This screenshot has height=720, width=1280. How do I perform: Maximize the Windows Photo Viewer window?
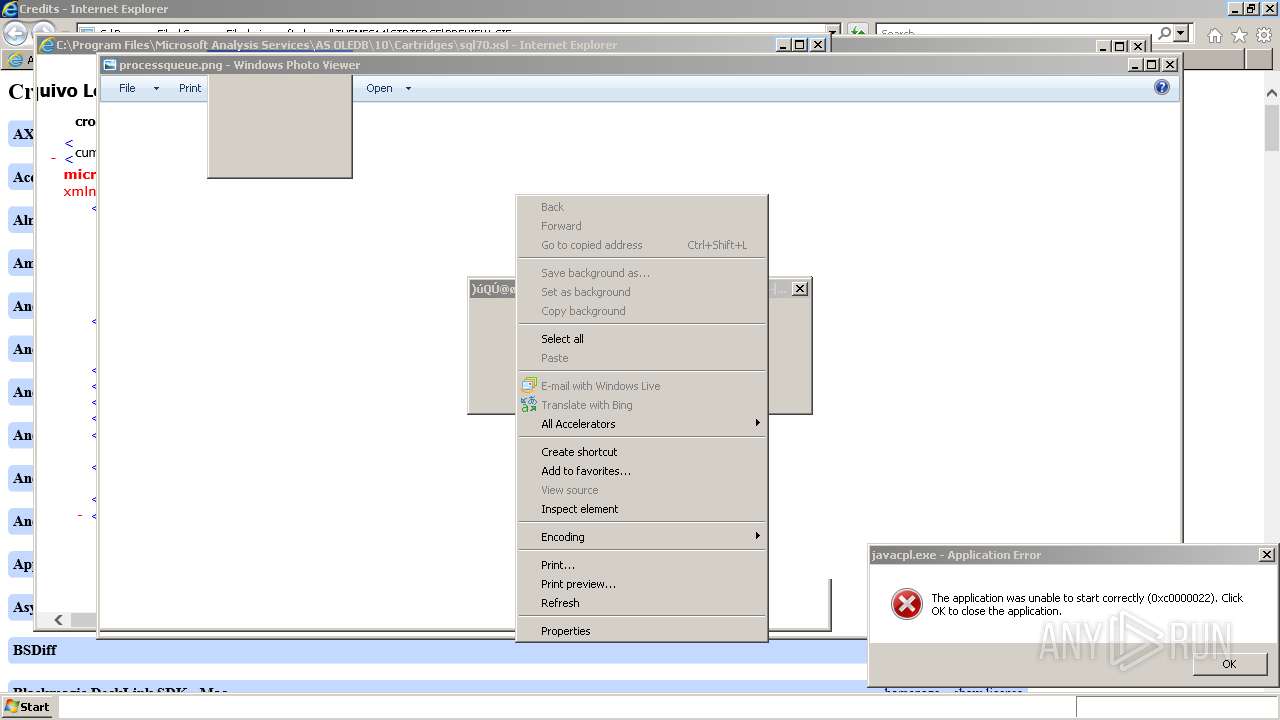point(1151,65)
